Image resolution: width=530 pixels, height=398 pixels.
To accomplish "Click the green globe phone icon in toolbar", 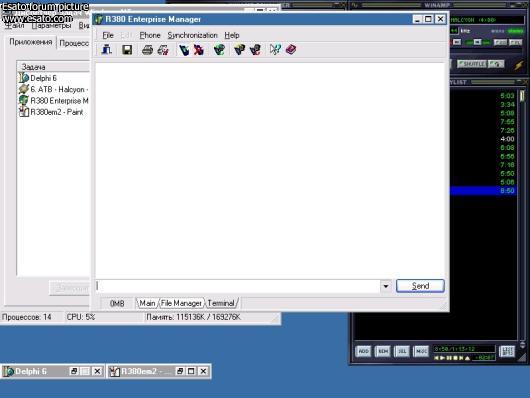I will click(x=219, y=50).
